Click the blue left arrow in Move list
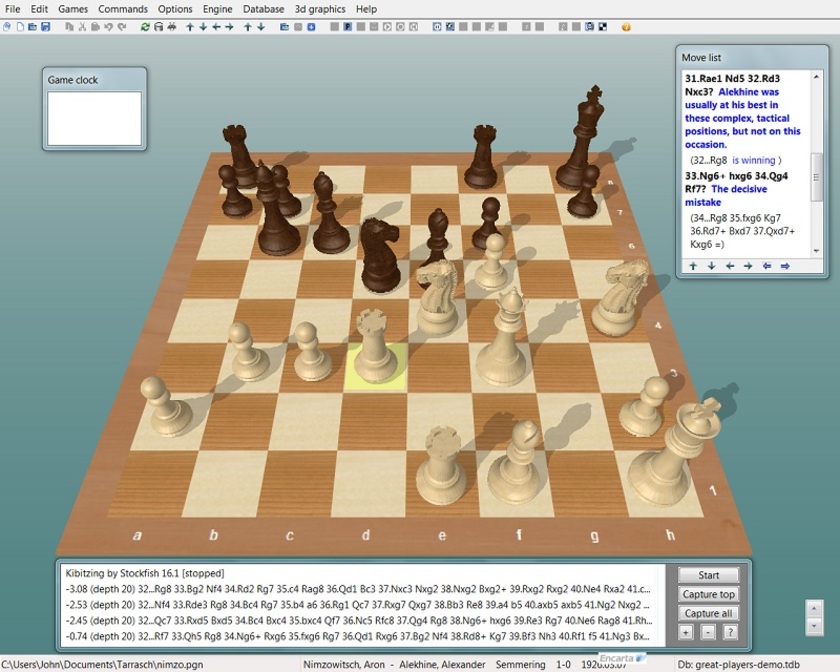This screenshot has height=672, width=840. tap(767, 266)
